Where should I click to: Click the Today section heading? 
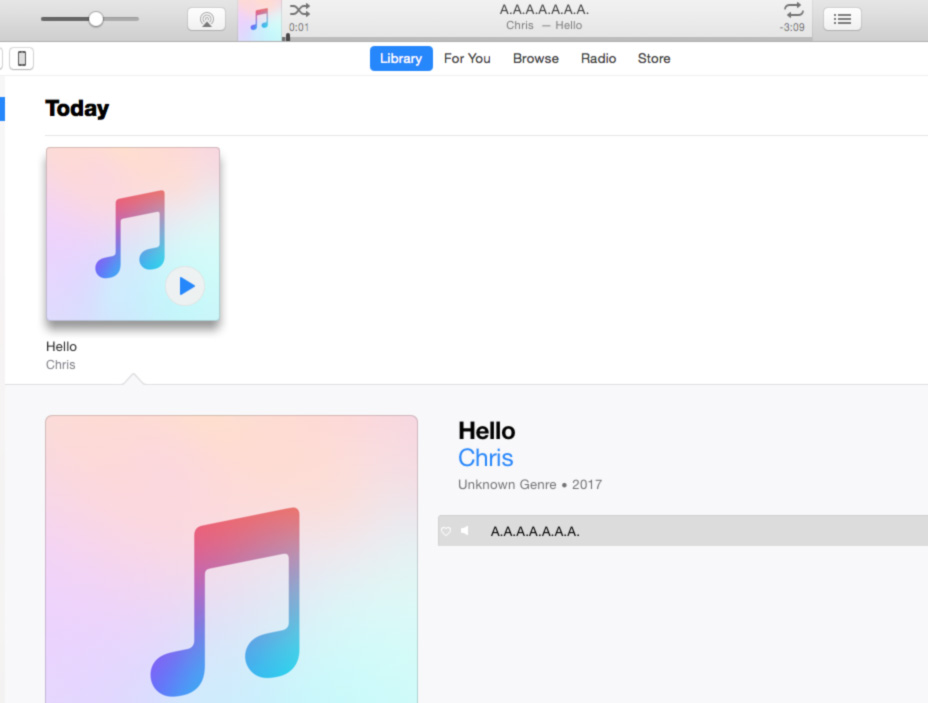(77, 108)
